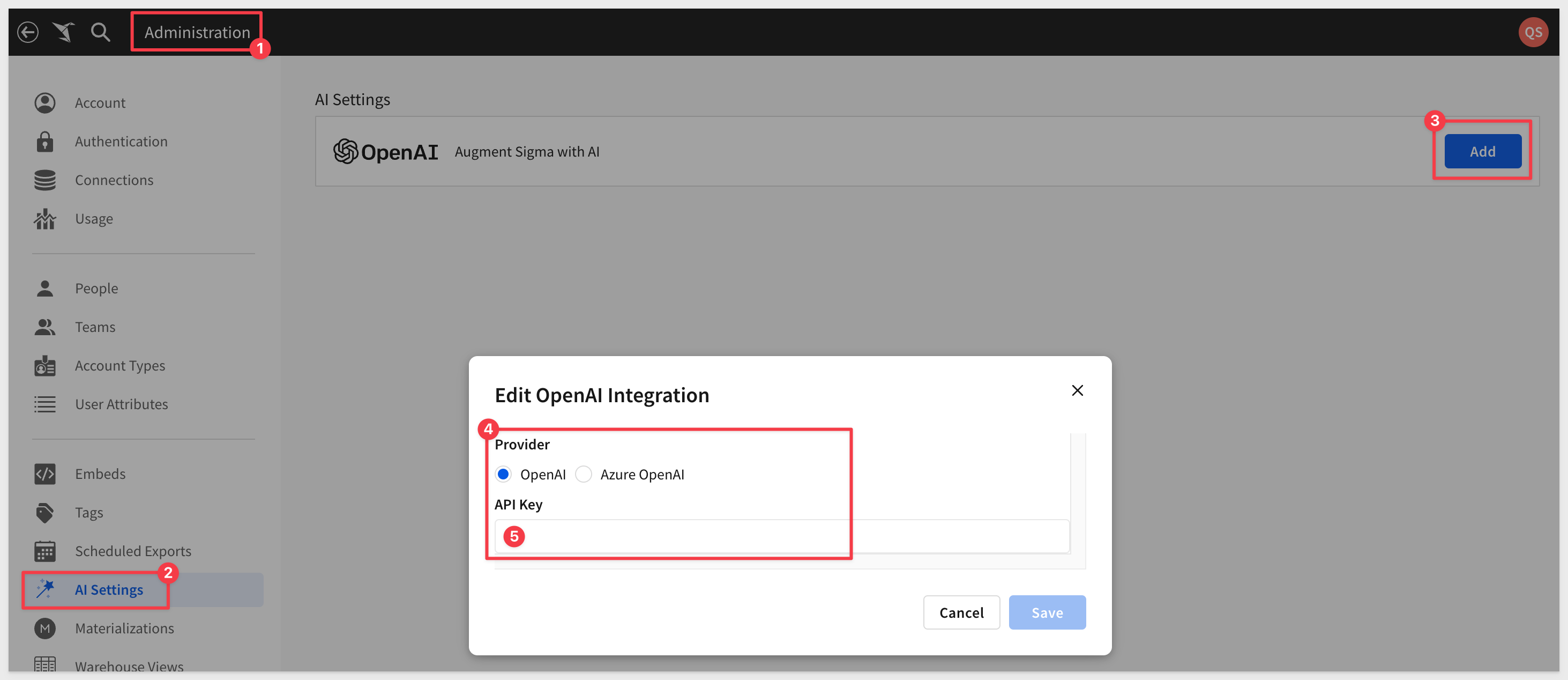Click the Tags label icon
This screenshot has height=680, width=1568.
point(45,513)
